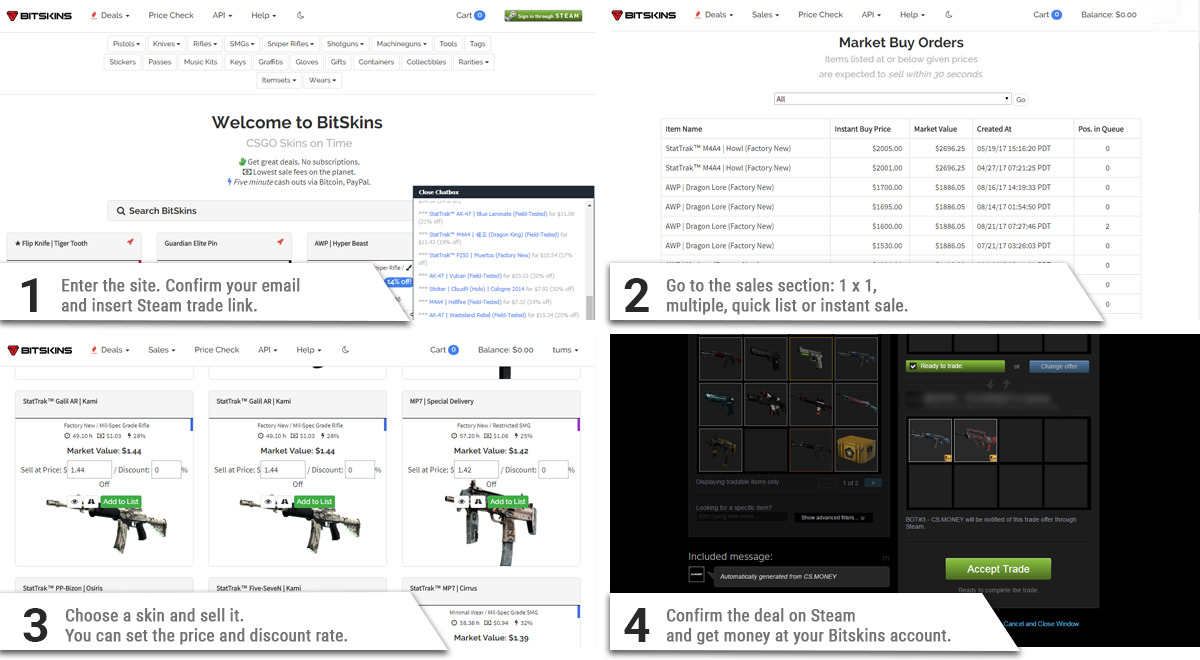Click Sign in through Steam button
The image size is (1200, 660).
coord(543,15)
